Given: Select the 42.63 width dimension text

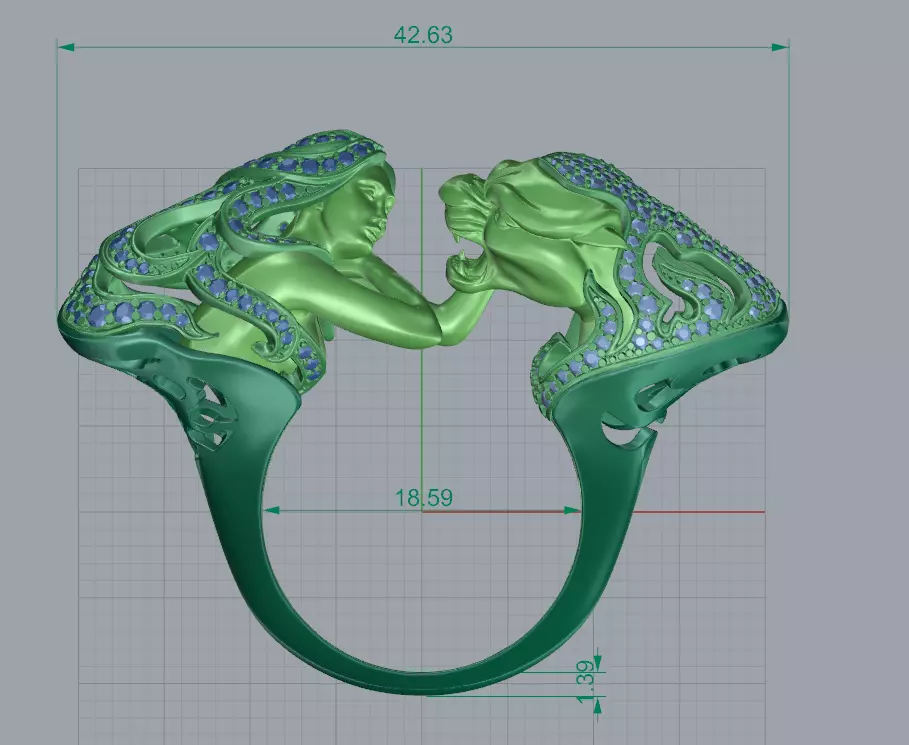Looking at the screenshot, I should point(423,35).
